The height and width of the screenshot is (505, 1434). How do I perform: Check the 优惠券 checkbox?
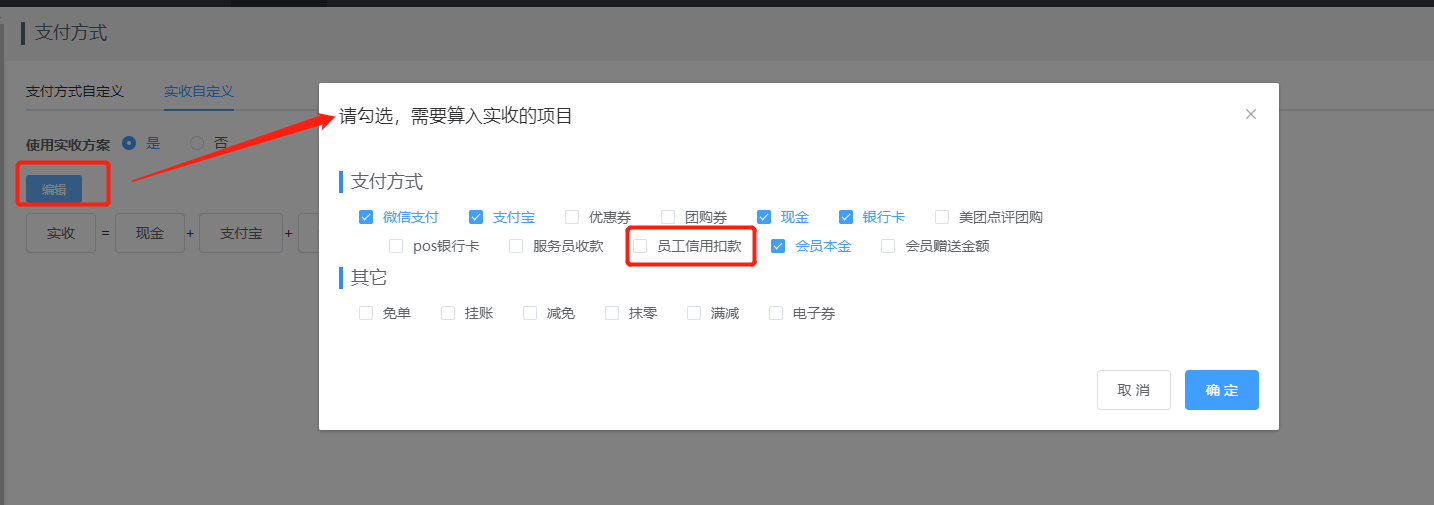pyautogui.click(x=572, y=217)
